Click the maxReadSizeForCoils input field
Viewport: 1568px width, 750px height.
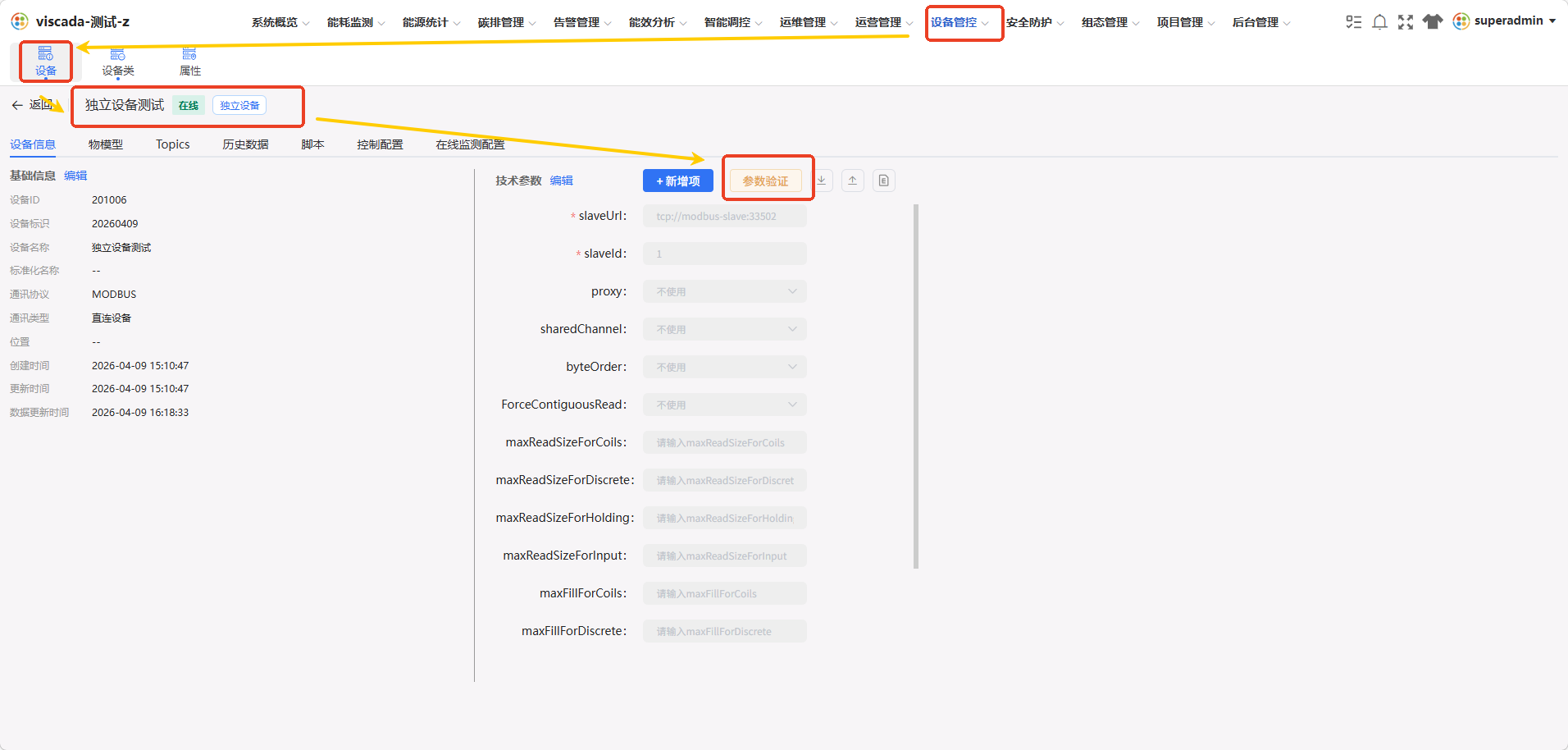(x=725, y=442)
